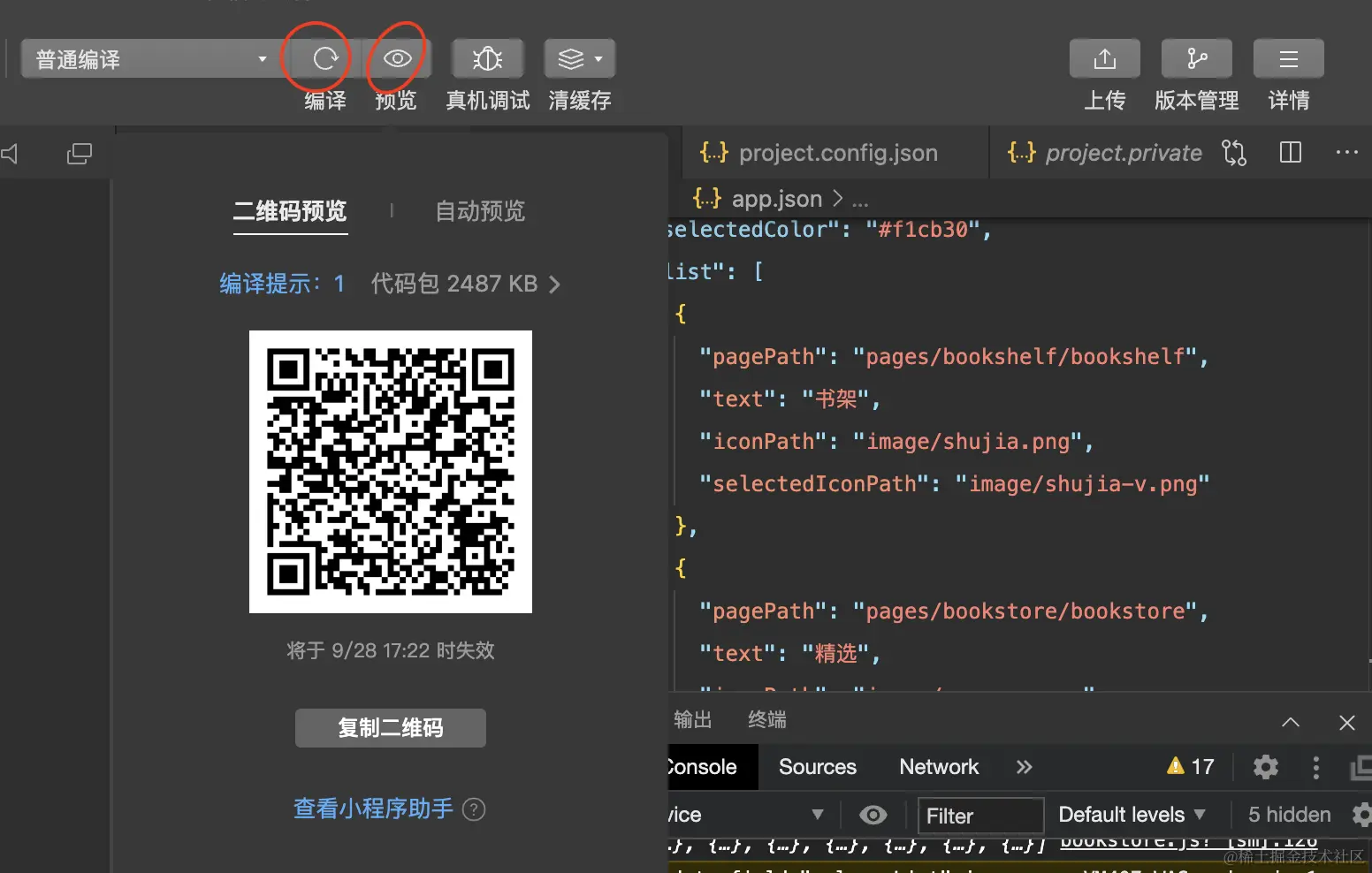Click "#f1cb30" selectedColor value
The height and width of the screenshot is (873, 1372).
(x=923, y=230)
